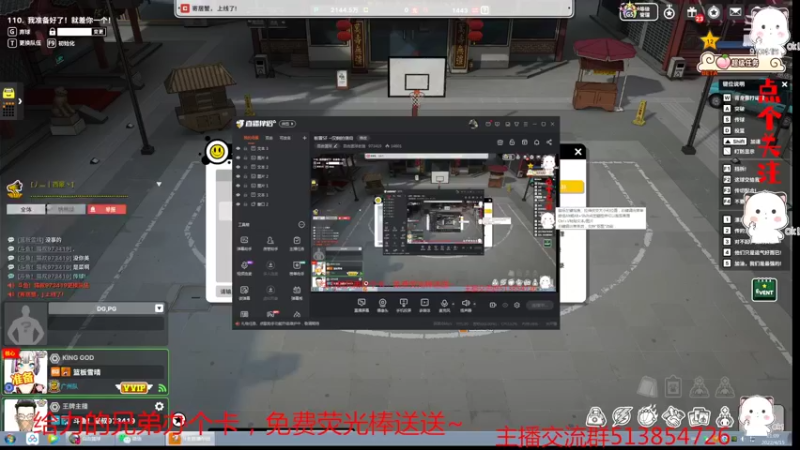
Task: Open the clipboard task tool in toolbox
Action: point(296,243)
